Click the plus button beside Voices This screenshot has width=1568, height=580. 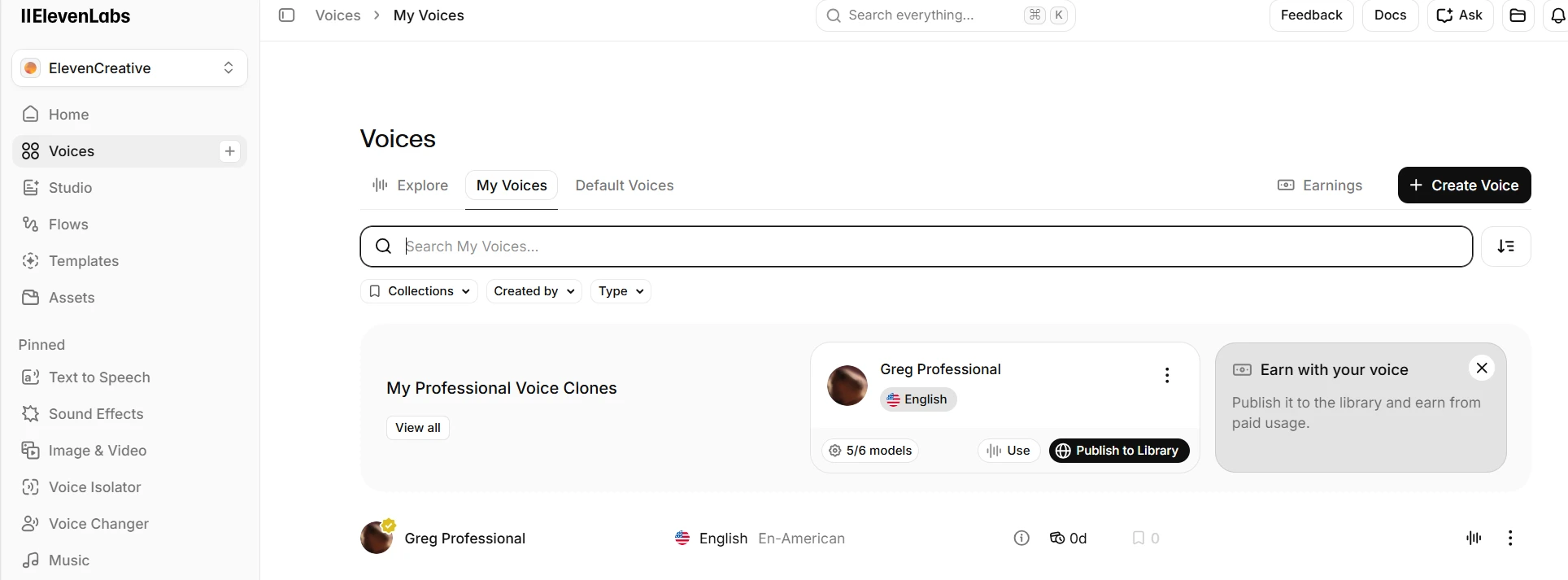click(230, 151)
